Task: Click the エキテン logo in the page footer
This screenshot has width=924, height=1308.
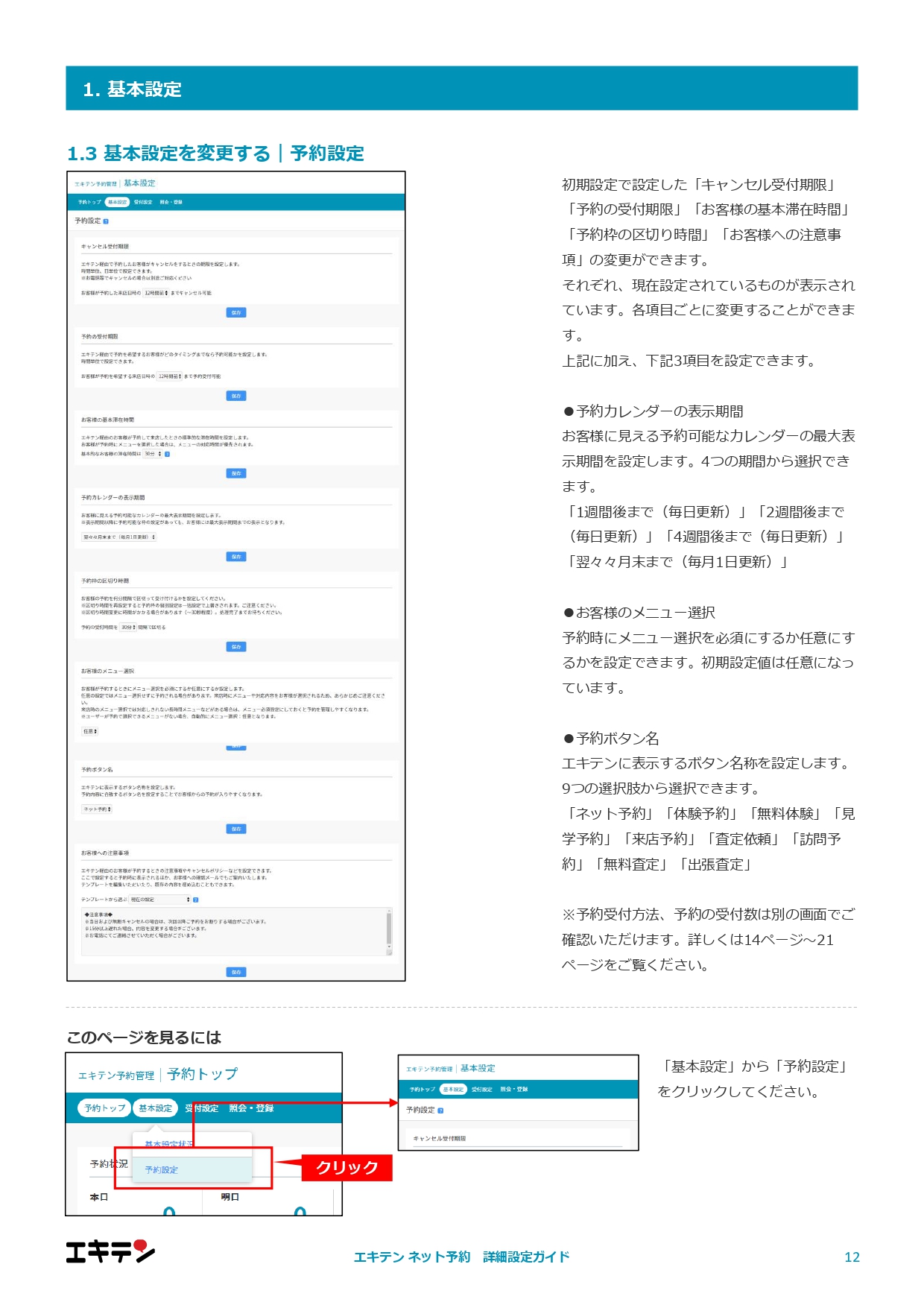Action: pos(110,1251)
